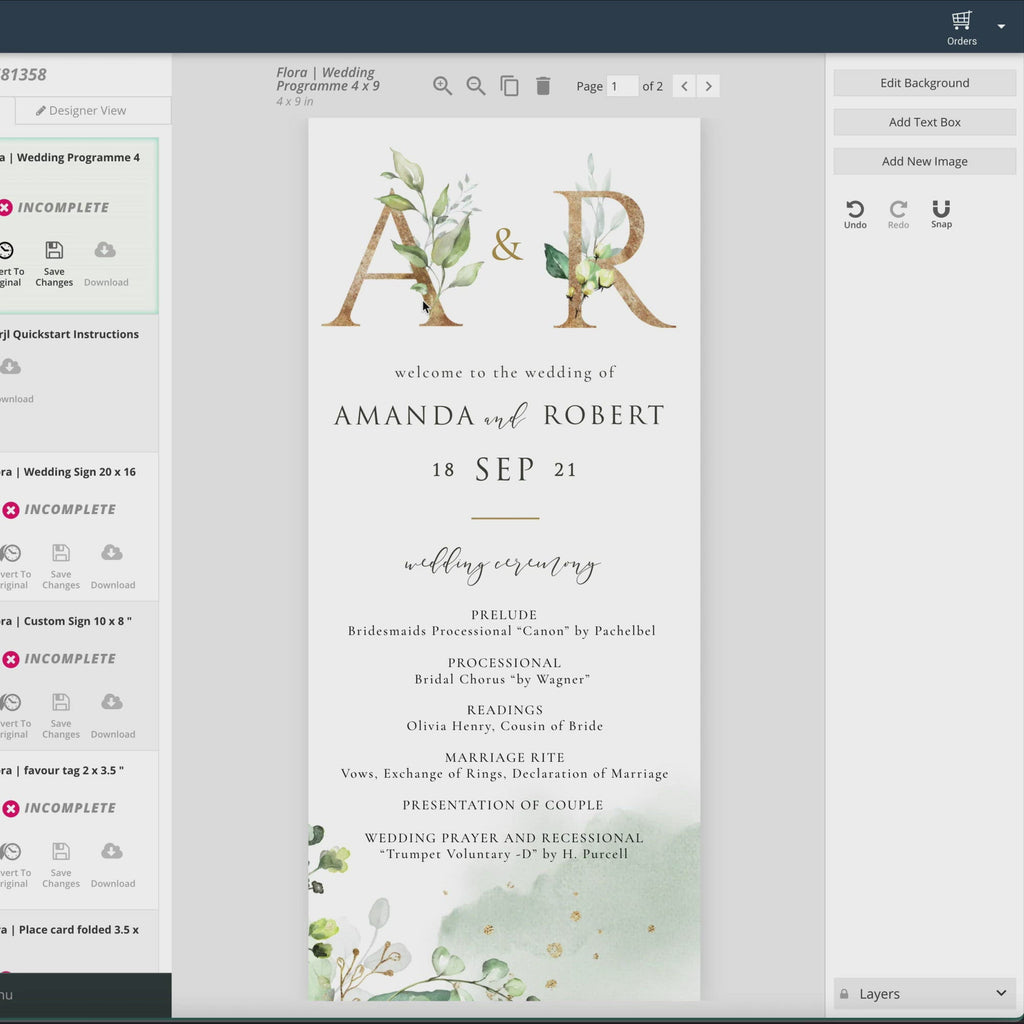Select 'Trumpet Voluntary -D' line
The width and height of the screenshot is (1024, 1024).
pos(504,854)
